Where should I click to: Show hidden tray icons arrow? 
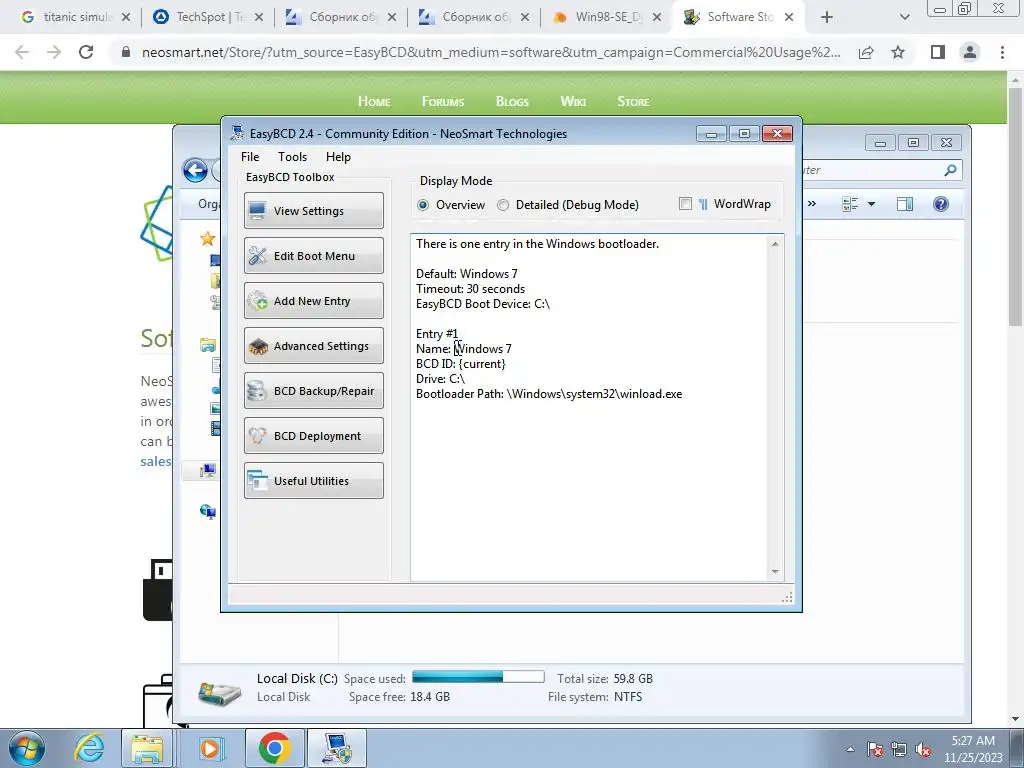850,750
